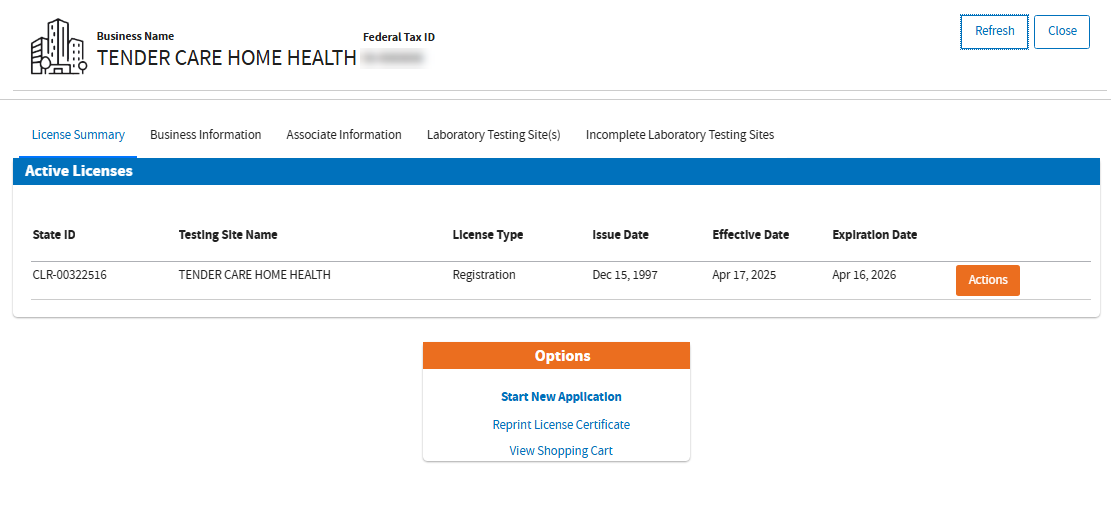Click the Close button
The height and width of the screenshot is (520, 1111).
1061,31
